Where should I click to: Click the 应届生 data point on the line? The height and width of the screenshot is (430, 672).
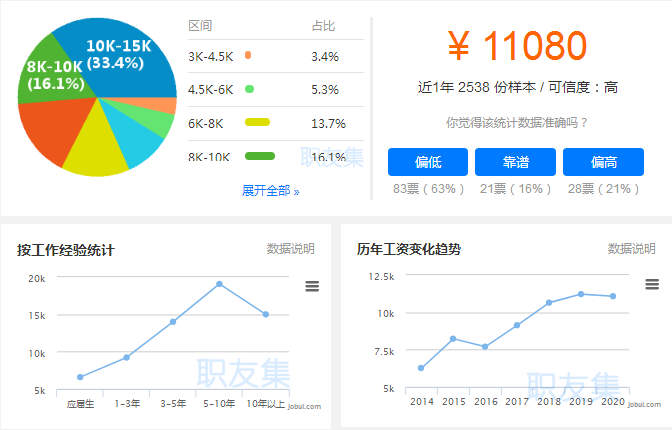pyautogui.click(x=80, y=377)
